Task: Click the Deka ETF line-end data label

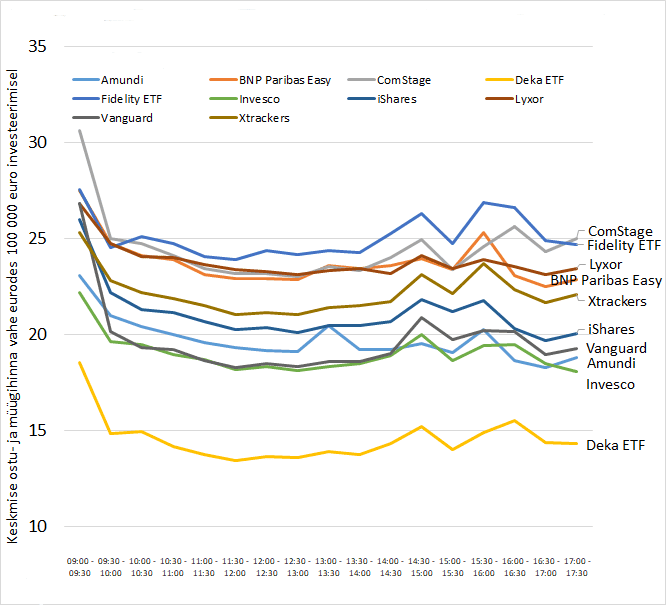Action: pos(615,445)
